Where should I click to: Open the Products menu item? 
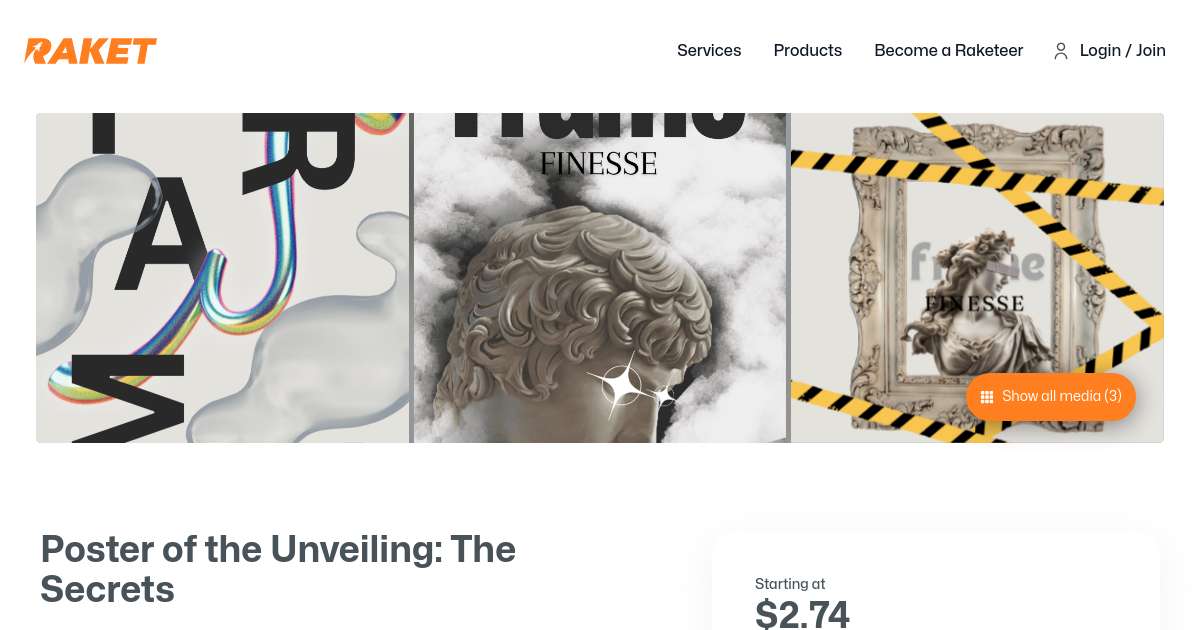(808, 50)
